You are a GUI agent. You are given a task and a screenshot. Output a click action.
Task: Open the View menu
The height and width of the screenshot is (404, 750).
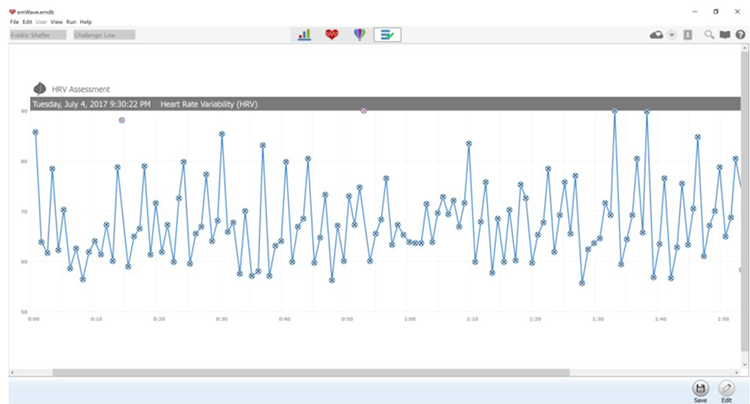point(55,21)
